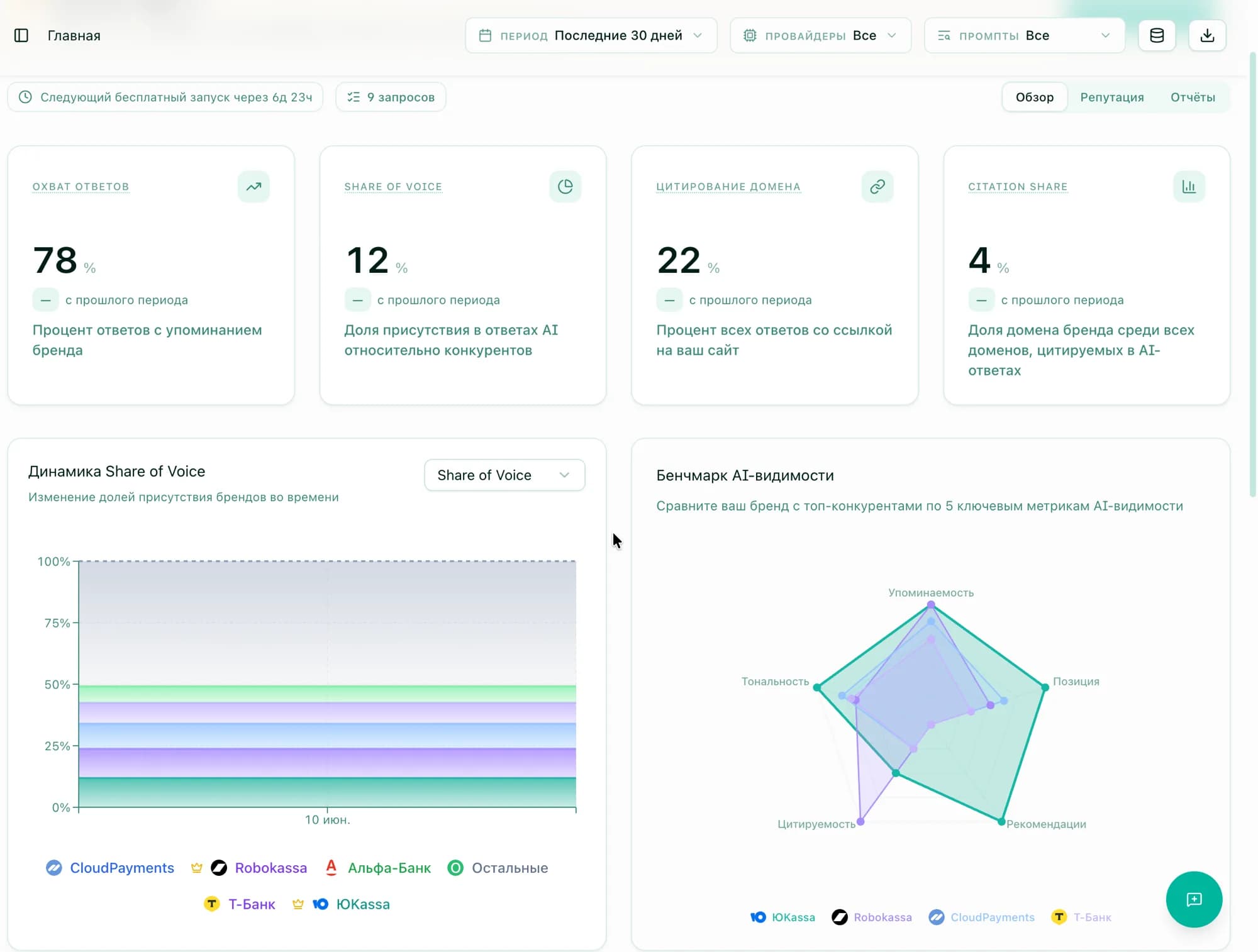Click the teal bottom band in area chart

327,792
